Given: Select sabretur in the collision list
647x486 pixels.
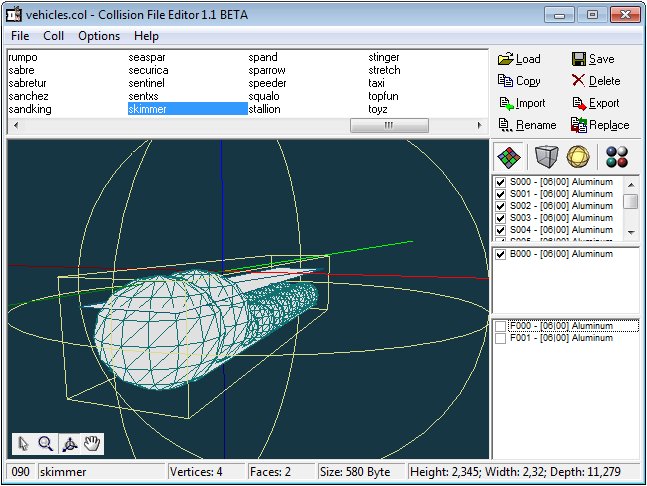Looking at the screenshot, I should tap(27, 83).
